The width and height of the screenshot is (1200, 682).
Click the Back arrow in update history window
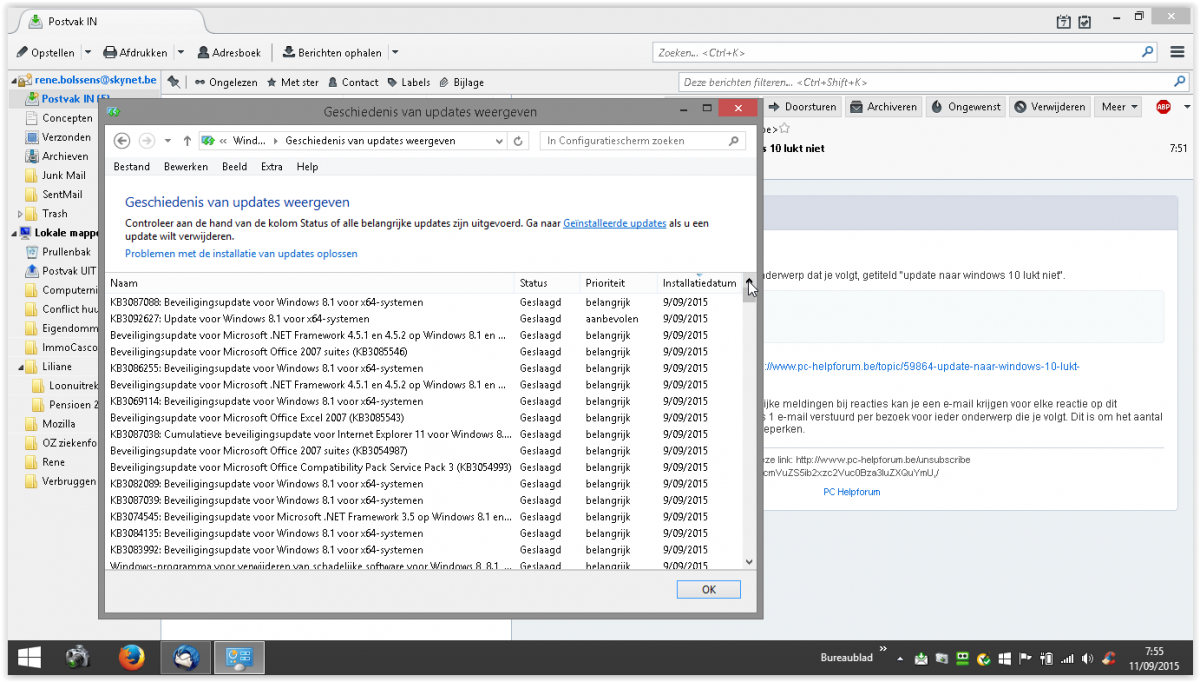click(x=122, y=141)
